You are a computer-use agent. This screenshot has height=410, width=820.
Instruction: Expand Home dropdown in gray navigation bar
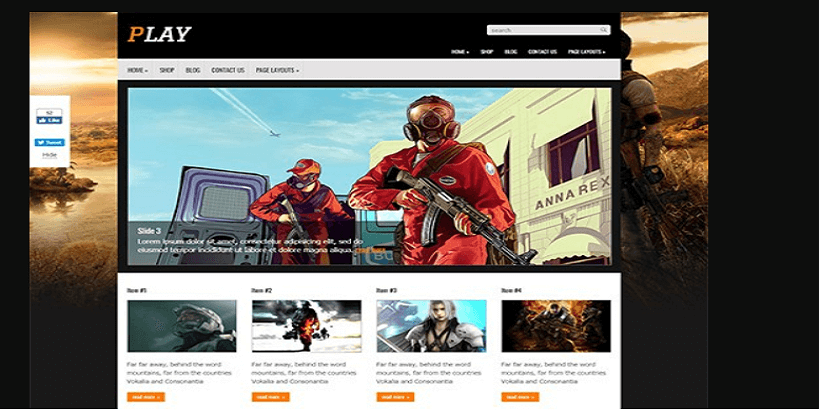pyautogui.click(x=138, y=70)
